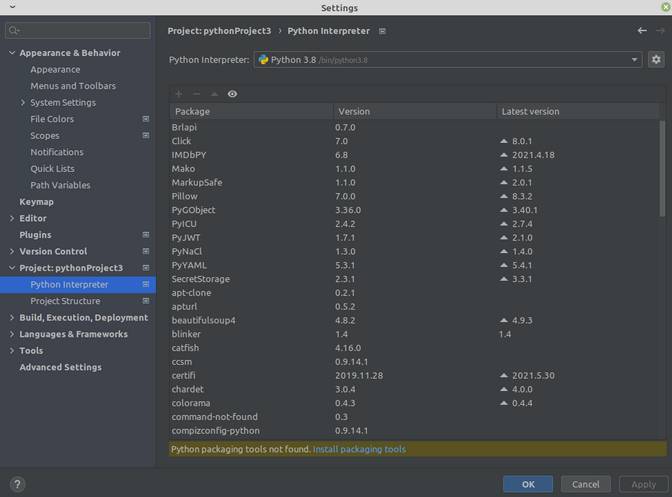The width and height of the screenshot is (672, 497).
Task: Click the Python logo in interpreter combo
Action: click(263, 60)
